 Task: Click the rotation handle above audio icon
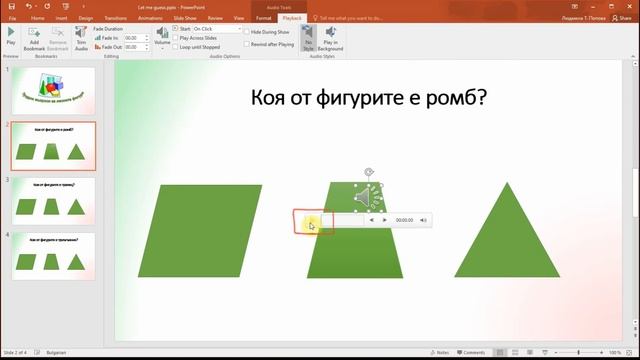[369, 172]
